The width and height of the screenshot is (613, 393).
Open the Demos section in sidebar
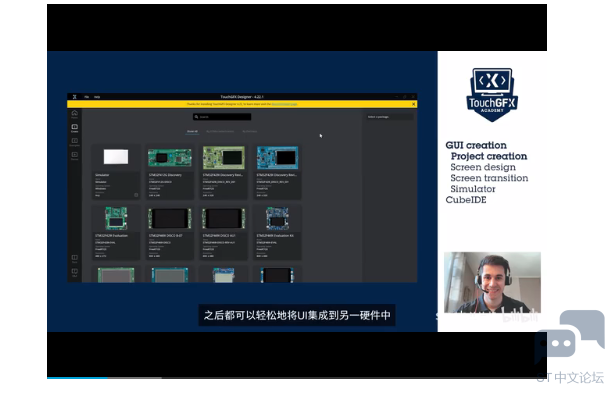74,156
